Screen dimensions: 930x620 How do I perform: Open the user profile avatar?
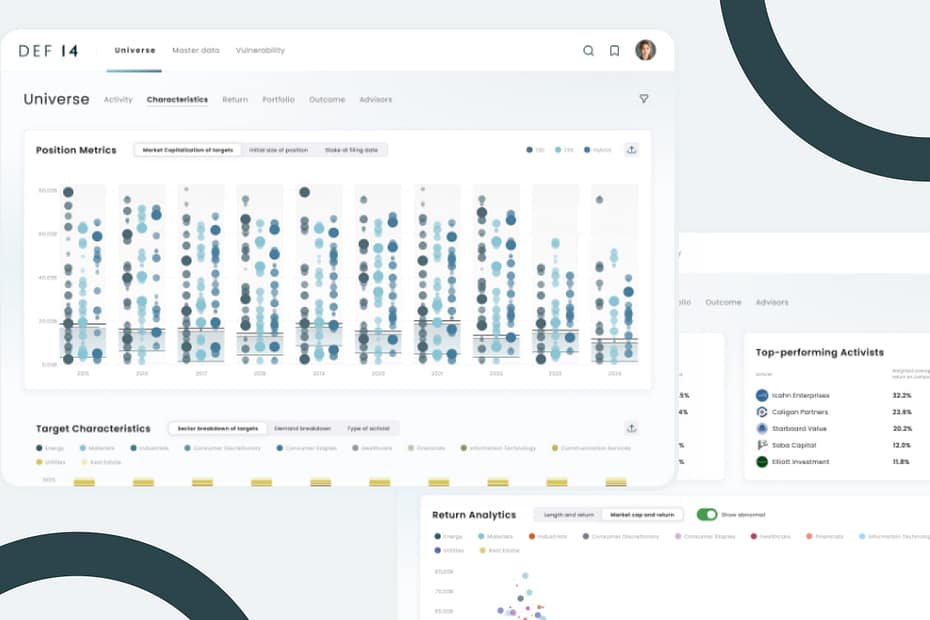(x=645, y=50)
